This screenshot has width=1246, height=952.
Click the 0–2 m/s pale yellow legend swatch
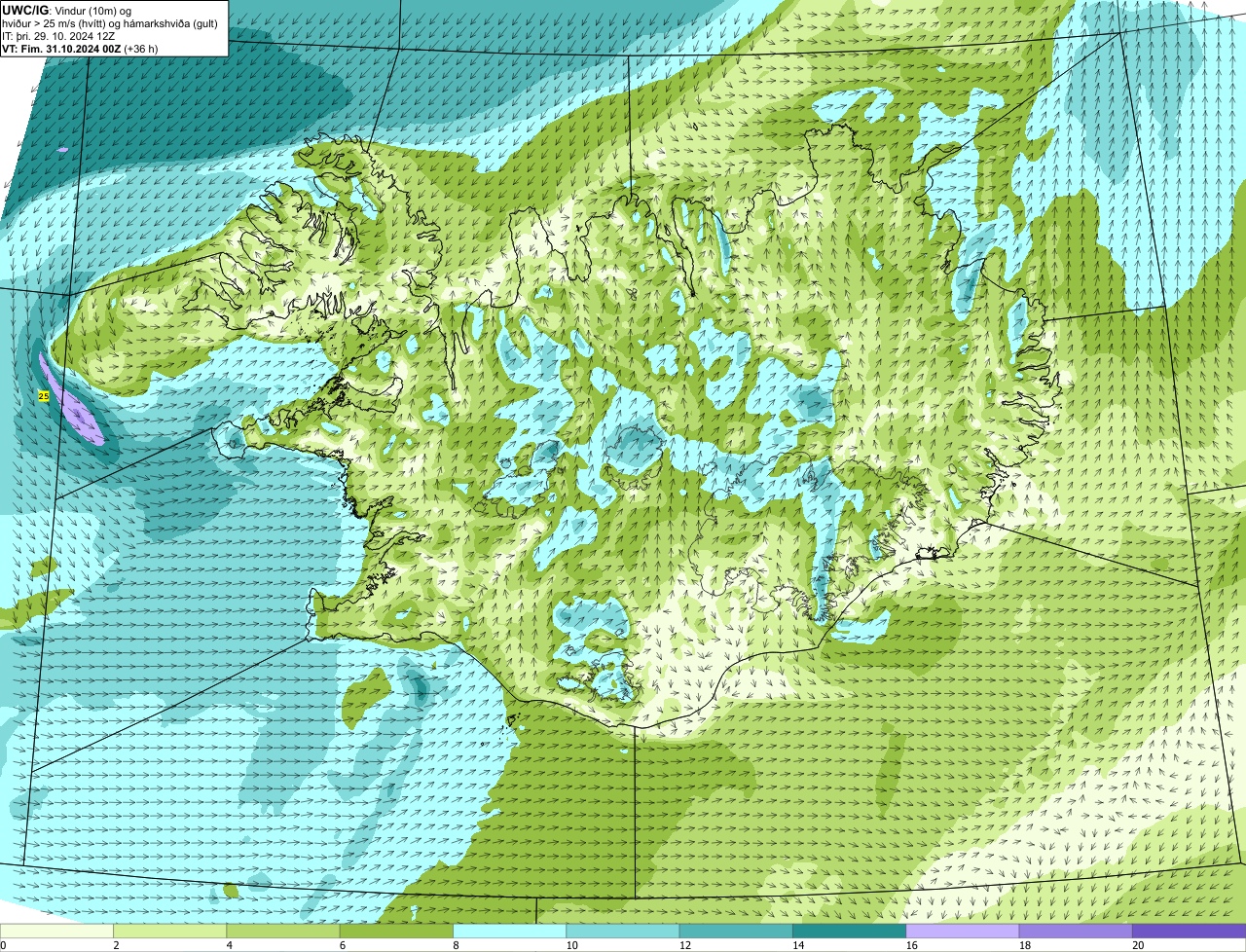[x=57, y=932]
